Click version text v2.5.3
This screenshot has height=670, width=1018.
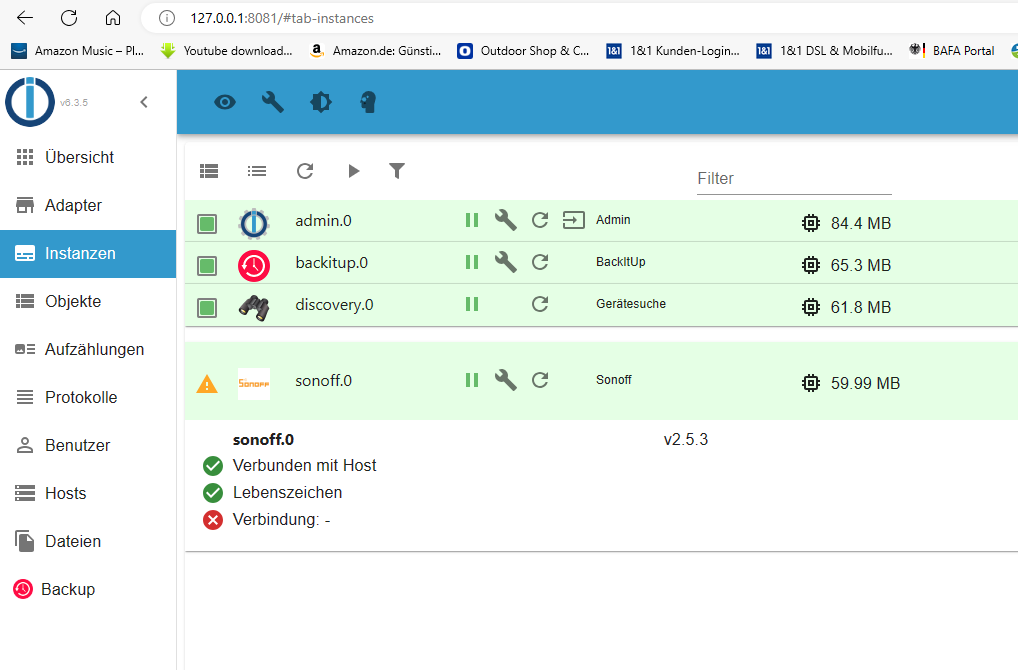686,440
